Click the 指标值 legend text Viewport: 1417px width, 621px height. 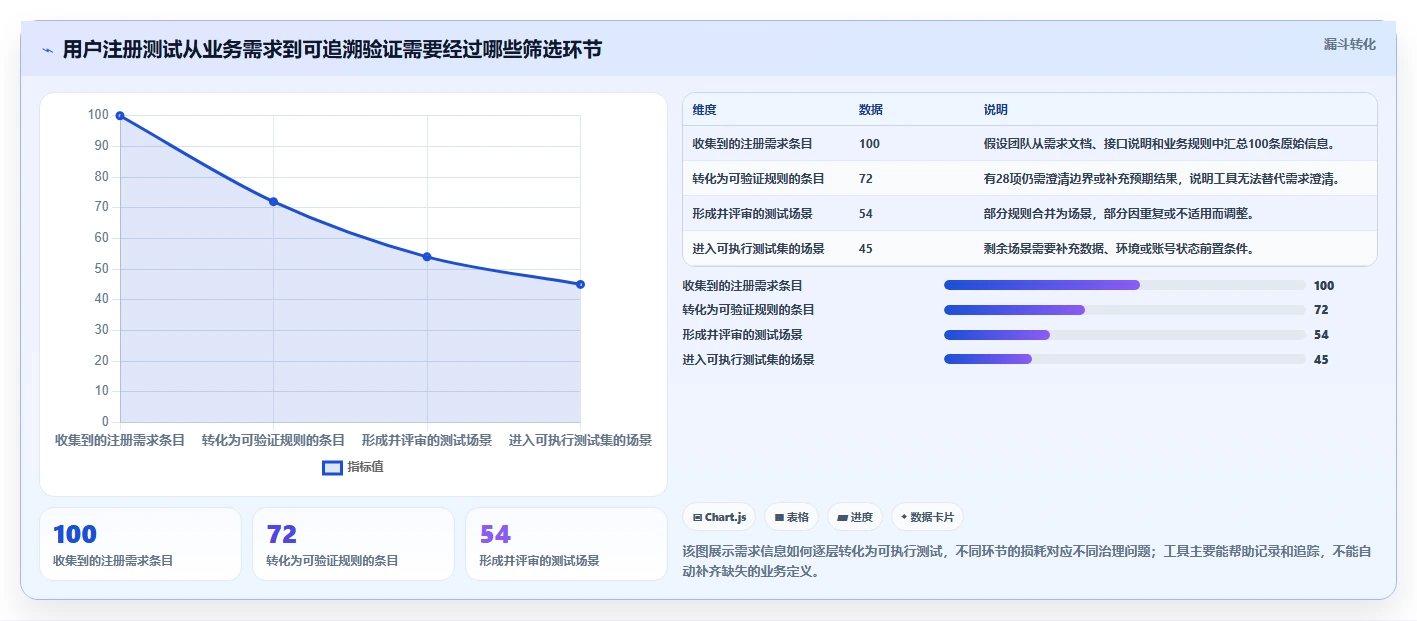coord(365,467)
